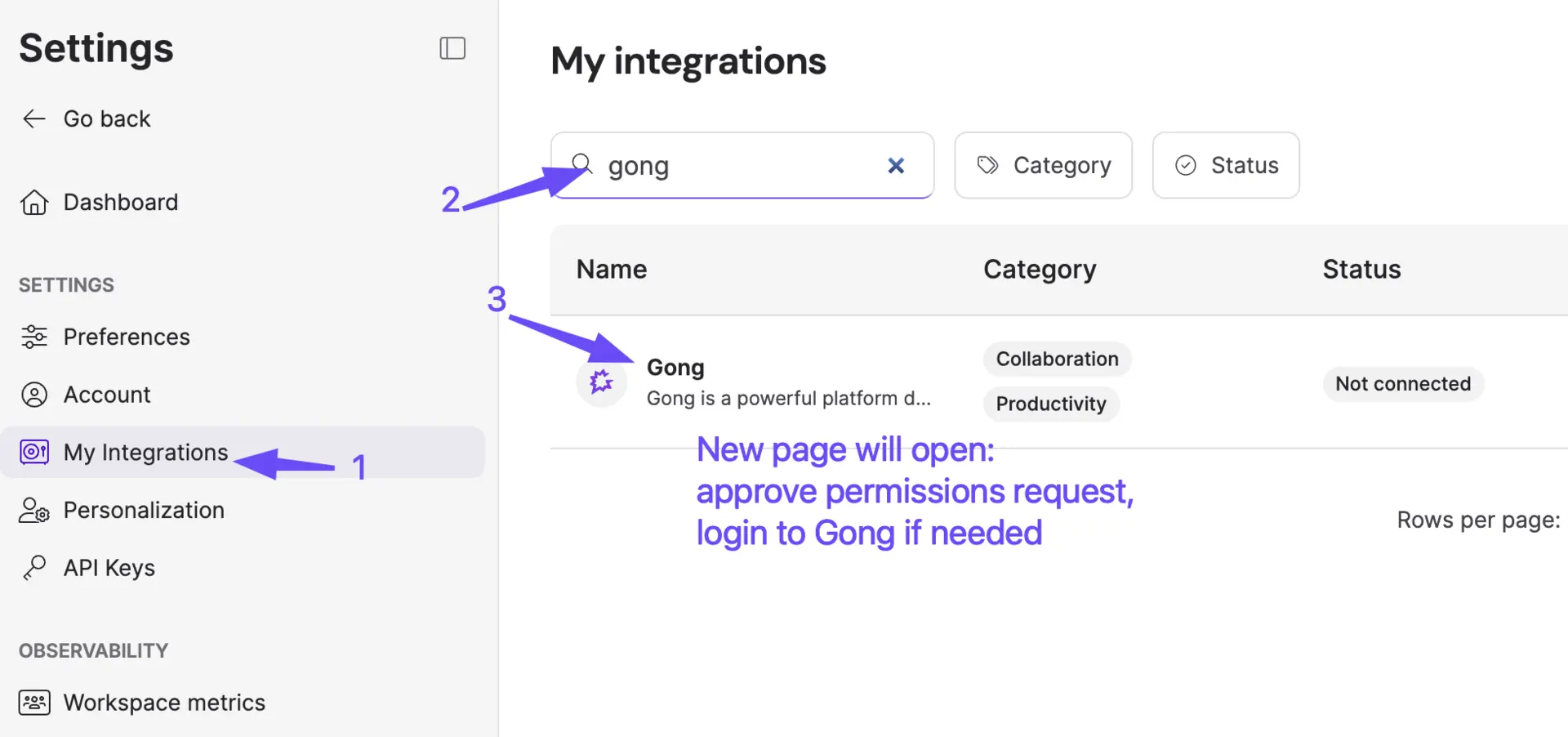Click the Workspace metrics icon

(34, 703)
